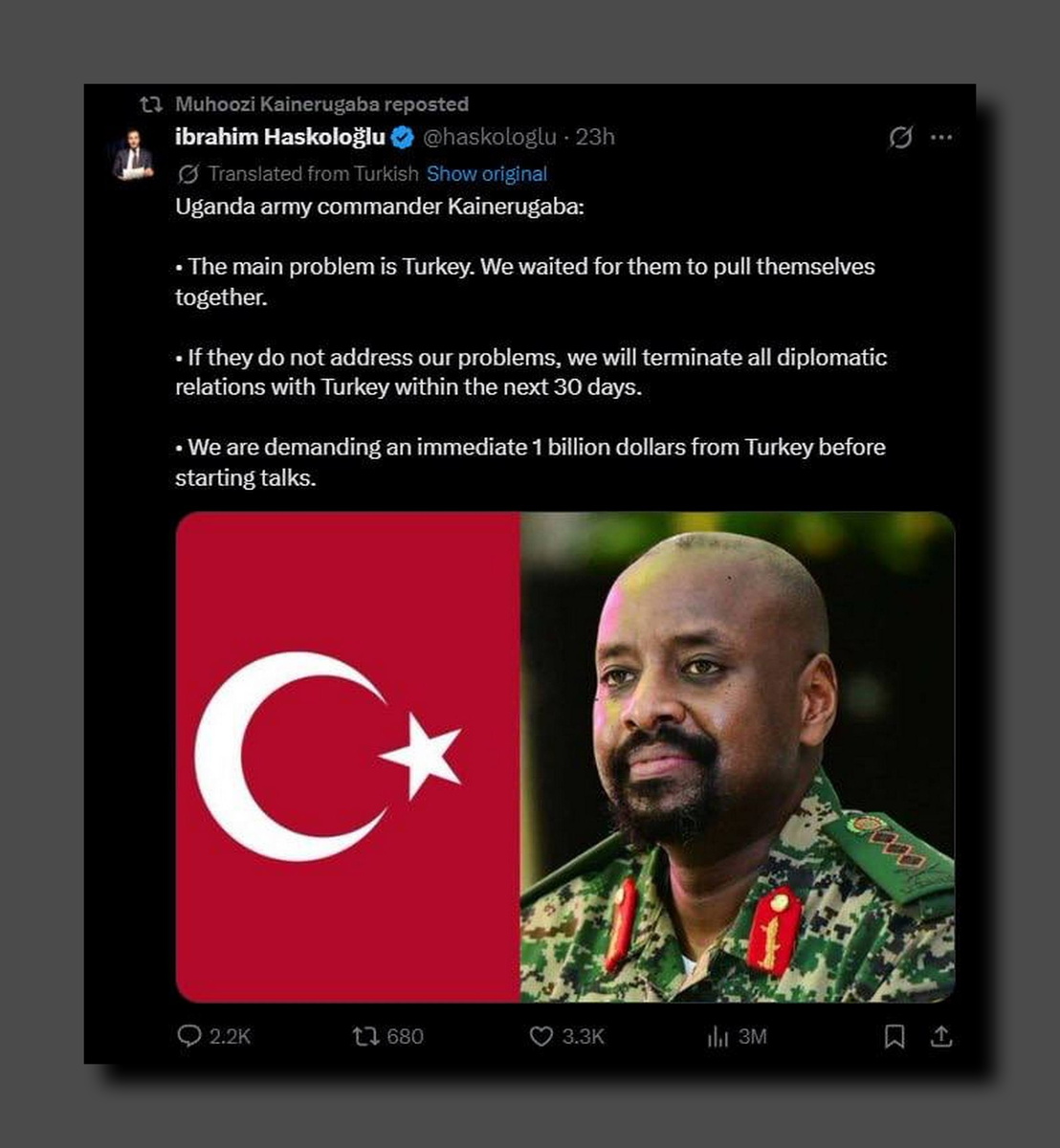This screenshot has width=1060, height=1148.
Task: Open the author's profile avatar
Action: pos(133,153)
